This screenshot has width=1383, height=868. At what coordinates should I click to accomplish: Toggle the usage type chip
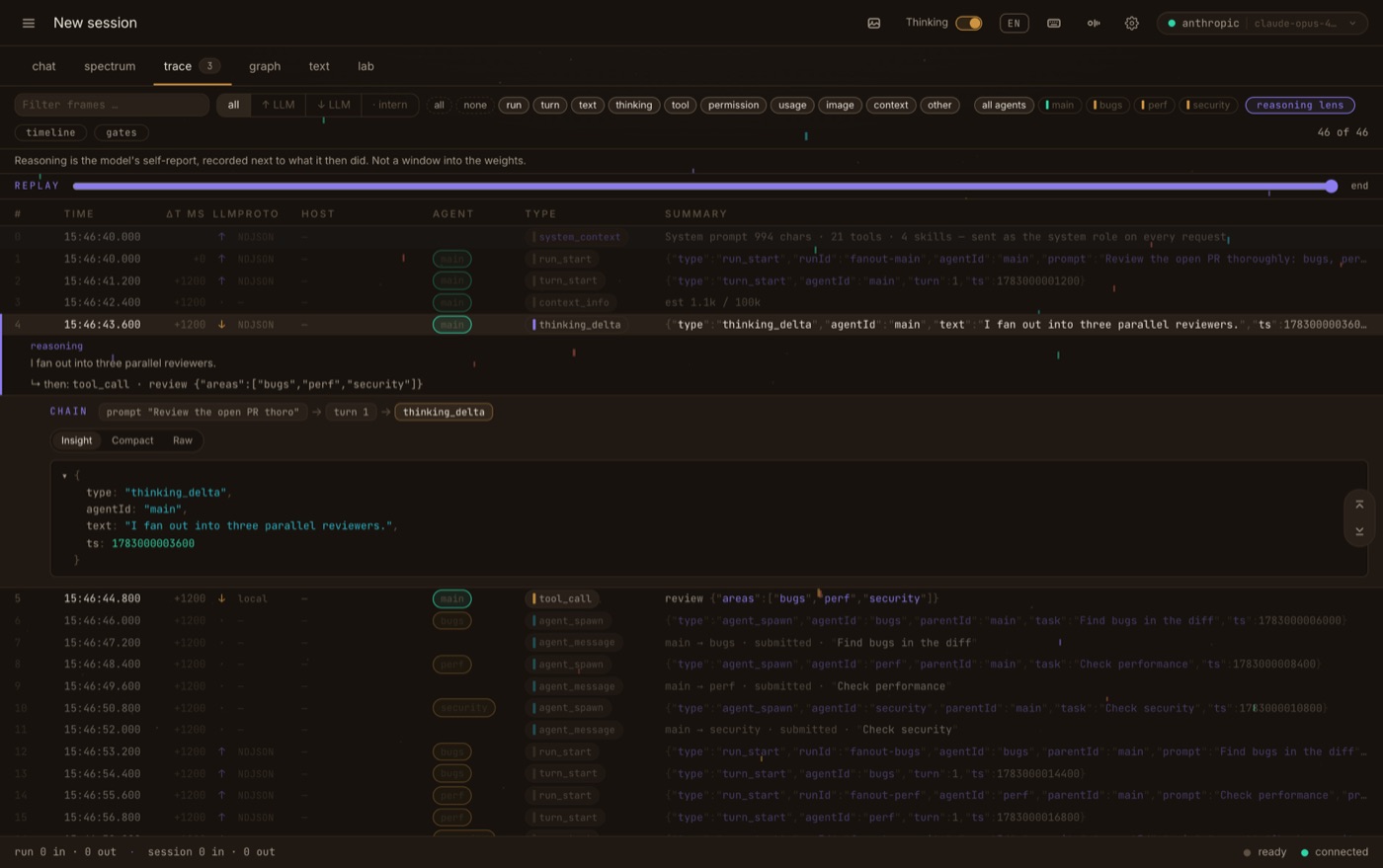(x=792, y=105)
